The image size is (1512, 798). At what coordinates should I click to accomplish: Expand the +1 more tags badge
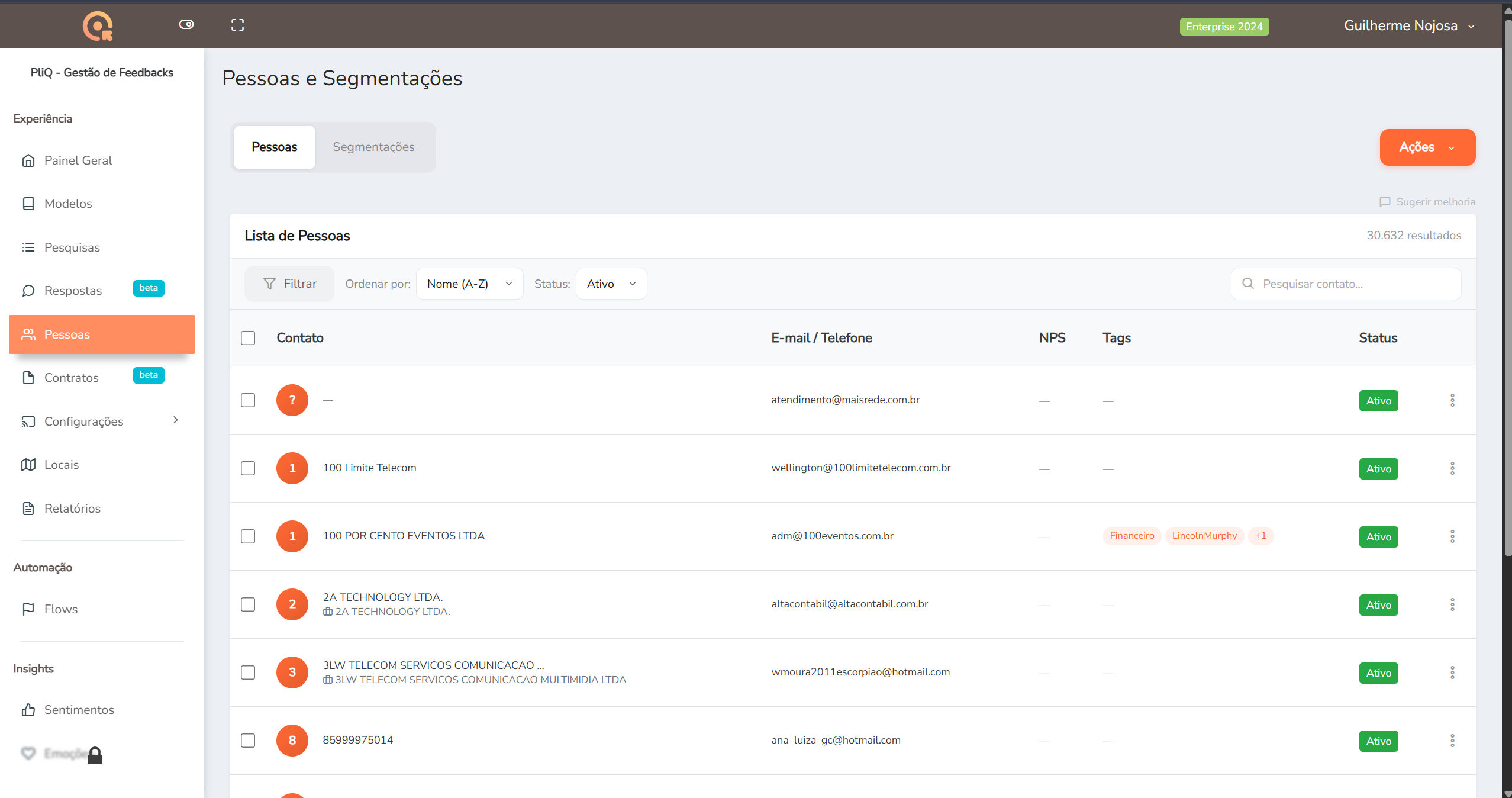(x=1260, y=536)
